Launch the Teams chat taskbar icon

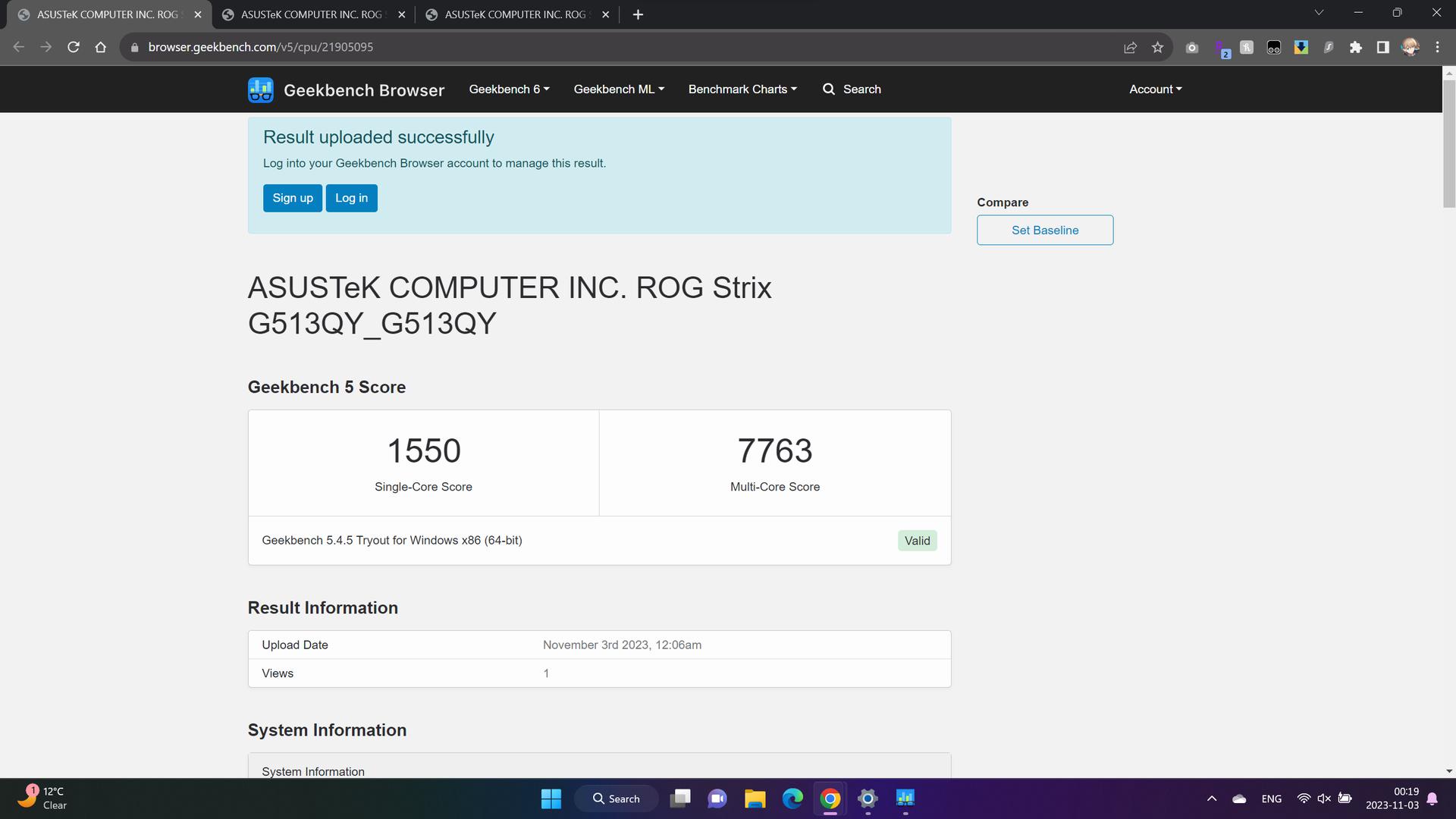pos(717,799)
